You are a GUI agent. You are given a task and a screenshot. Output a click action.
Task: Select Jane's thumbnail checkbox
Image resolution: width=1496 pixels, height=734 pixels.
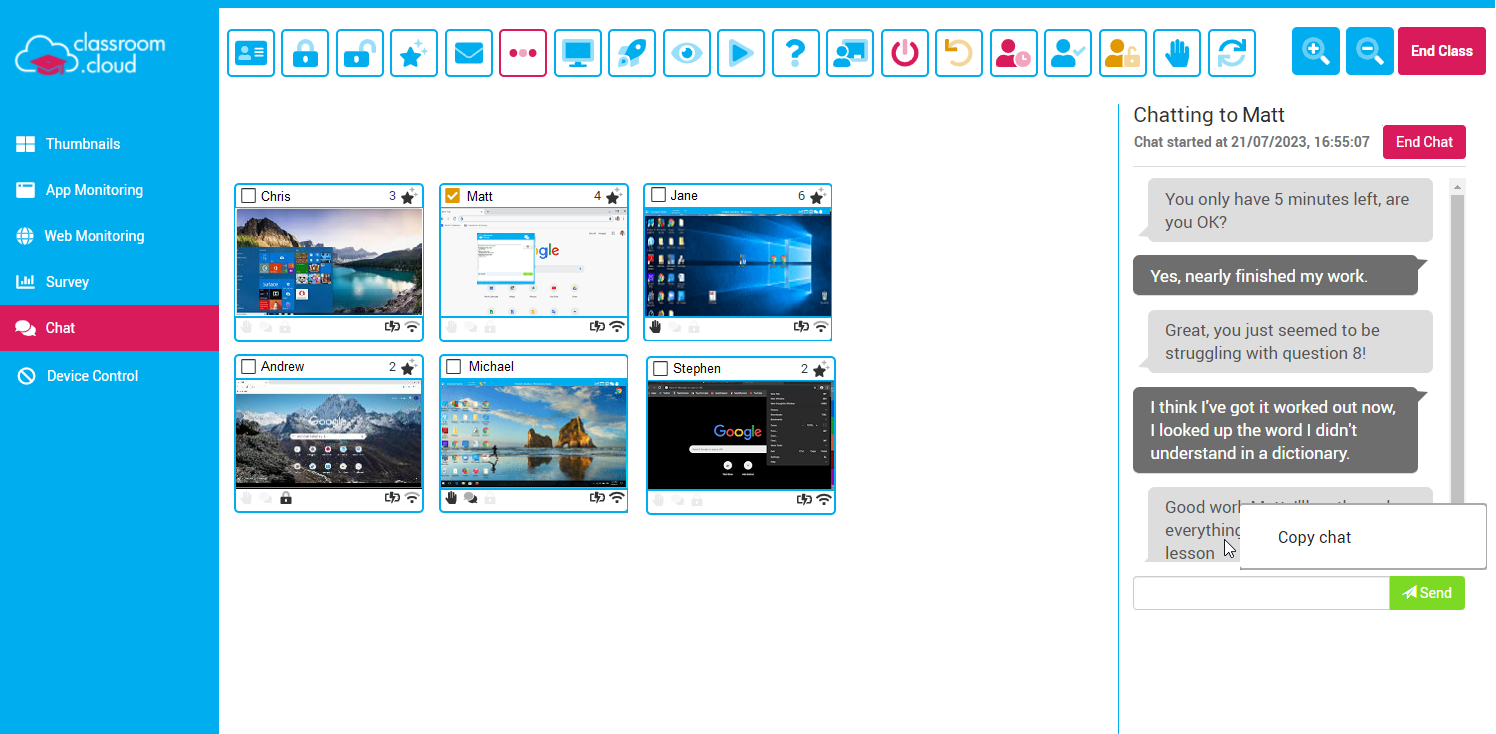coord(658,195)
